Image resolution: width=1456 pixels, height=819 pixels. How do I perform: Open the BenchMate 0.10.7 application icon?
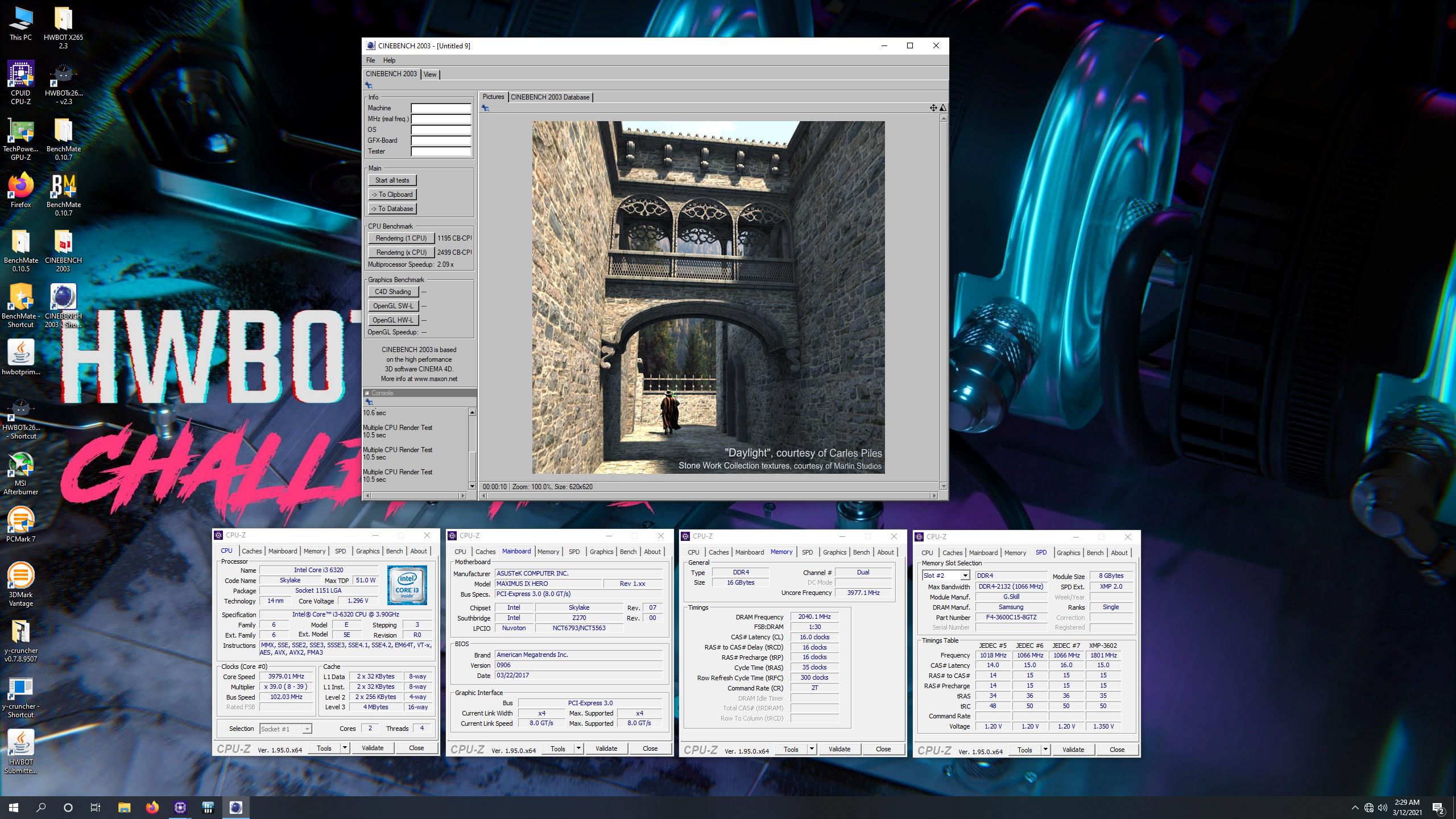click(63, 195)
